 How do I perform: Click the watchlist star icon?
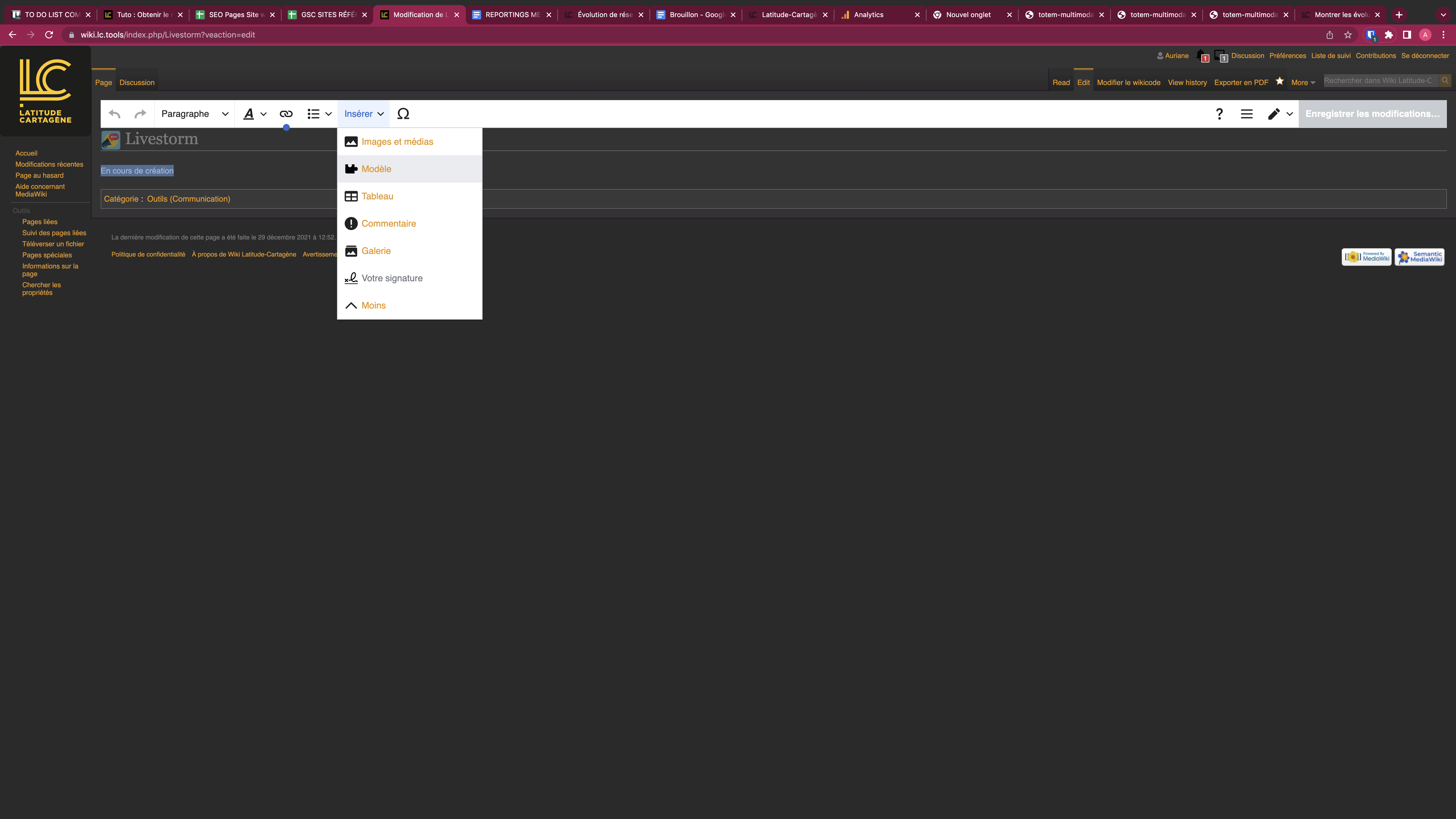pos(1280,81)
